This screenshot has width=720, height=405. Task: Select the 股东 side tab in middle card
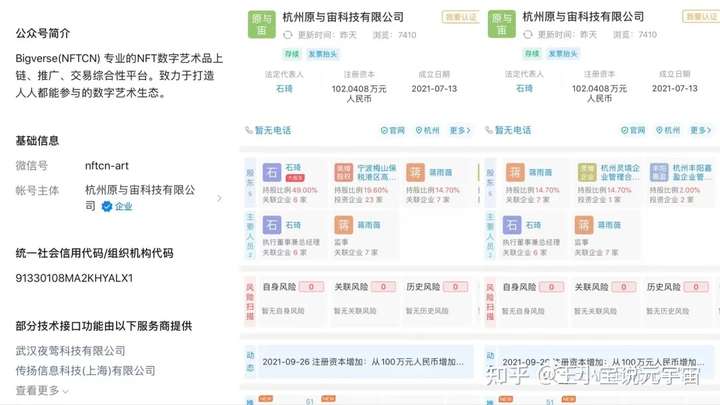click(x=250, y=182)
